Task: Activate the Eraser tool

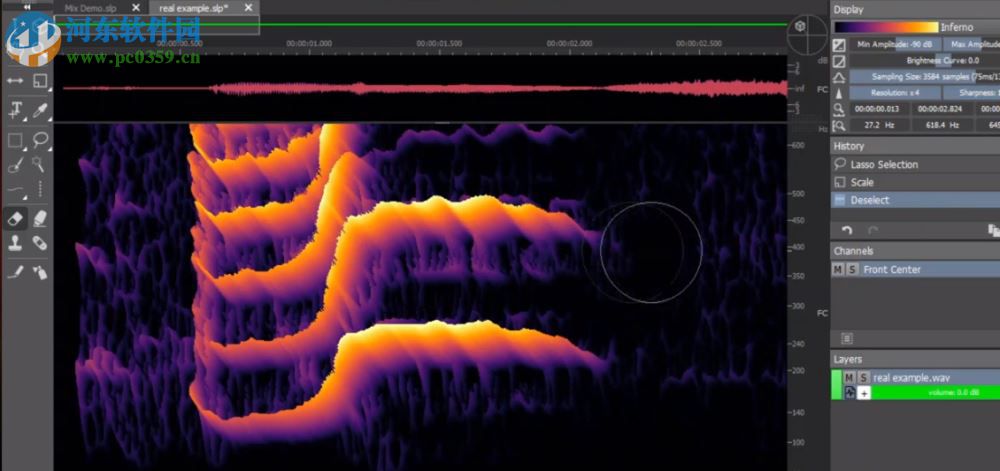Action: coord(15,219)
